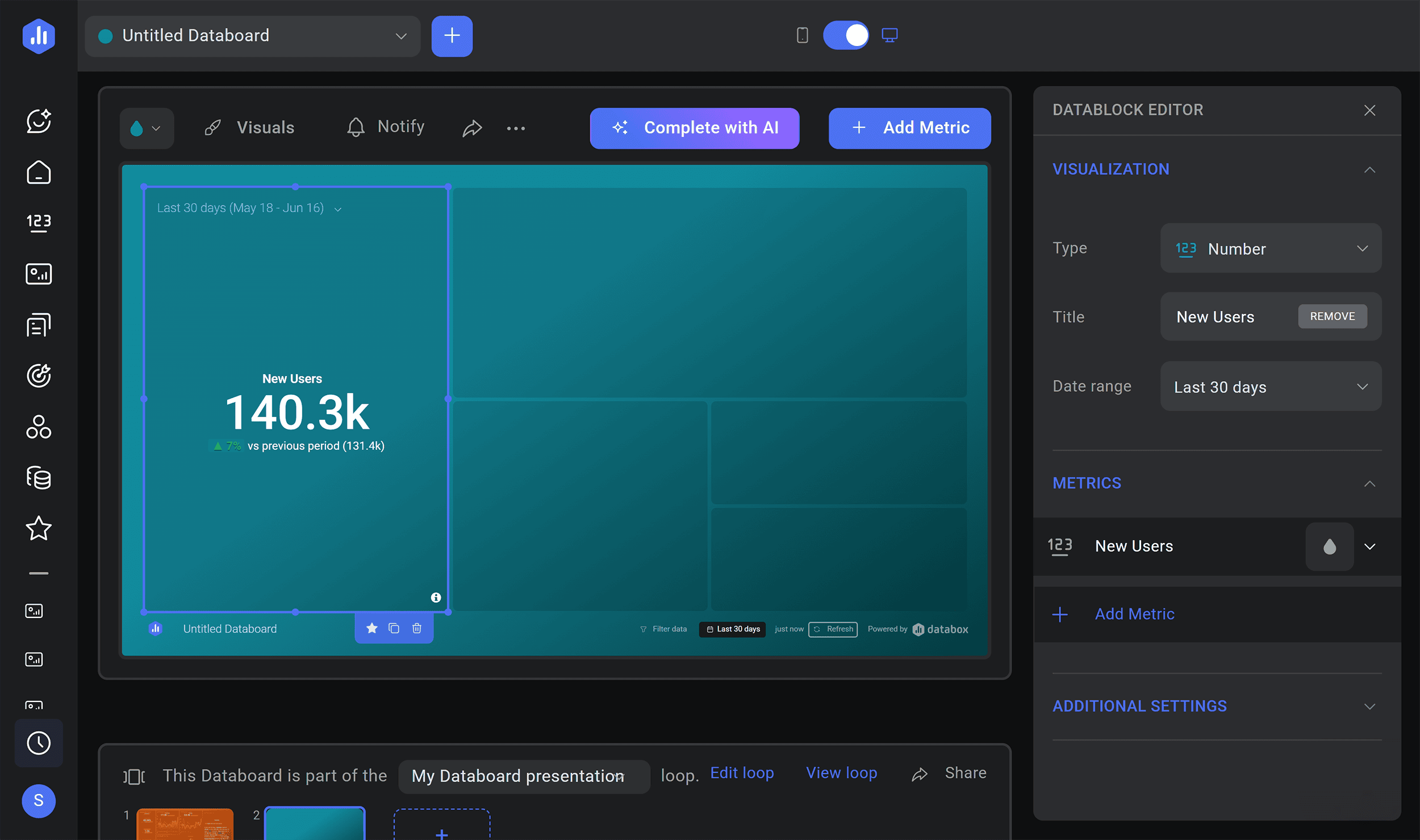Collapse the Metrics section
The width and height of the screenshot is (1420, 840).
[x=1369, y=484]
